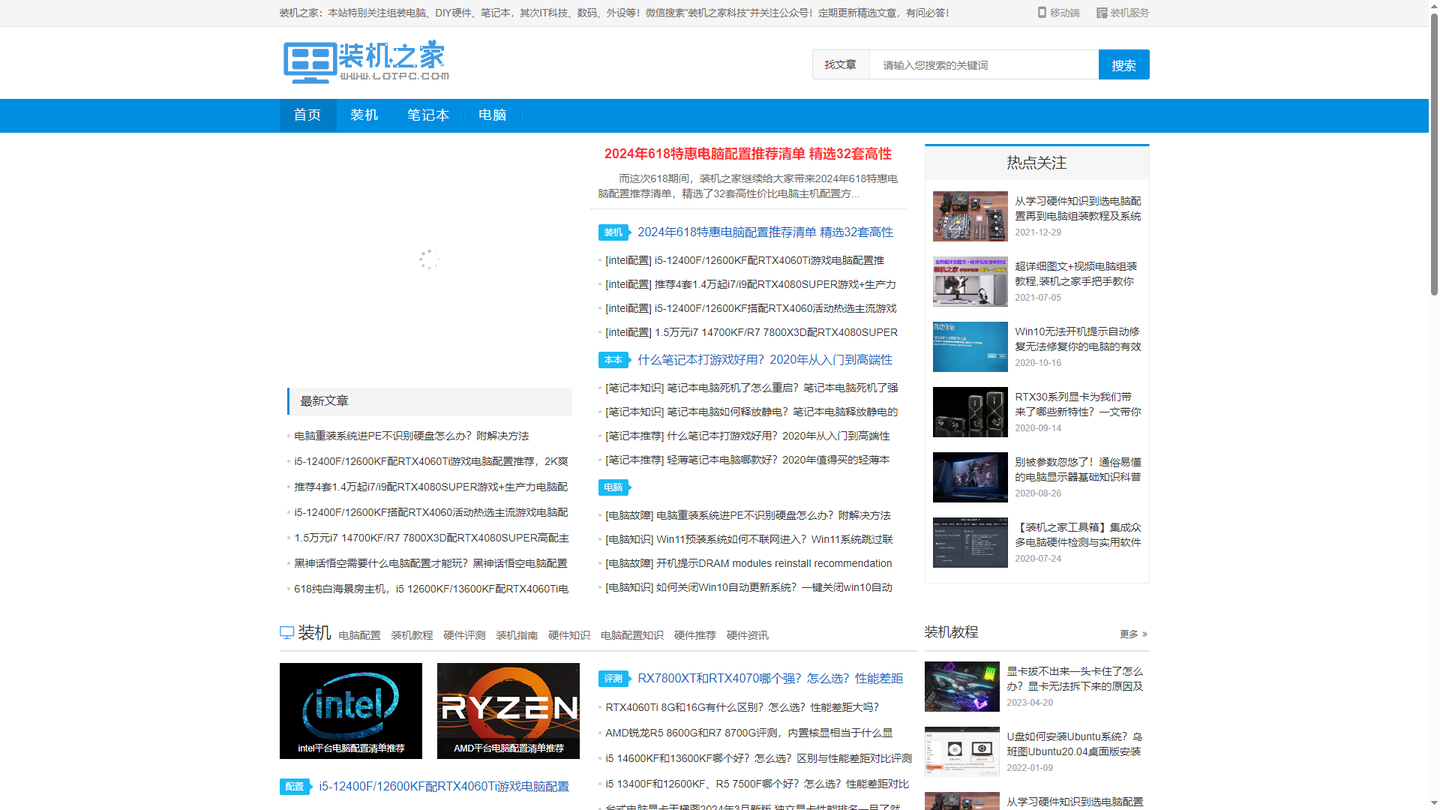Click thumbnail for U盘如何安装Ubuntu系统 tutorial
This screenshot has height=810, width=1440.
(962, 751)
